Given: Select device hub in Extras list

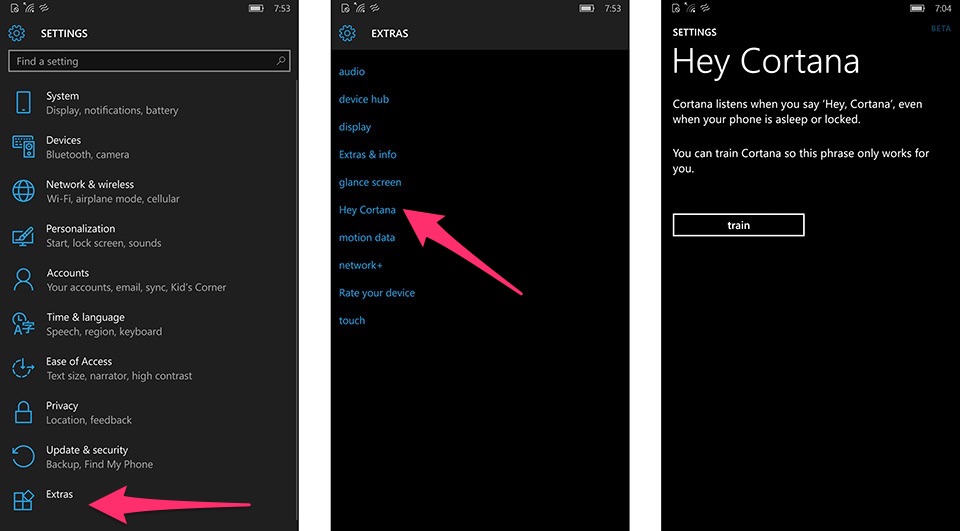Looking at the screenshot, I should coord(364,99).
